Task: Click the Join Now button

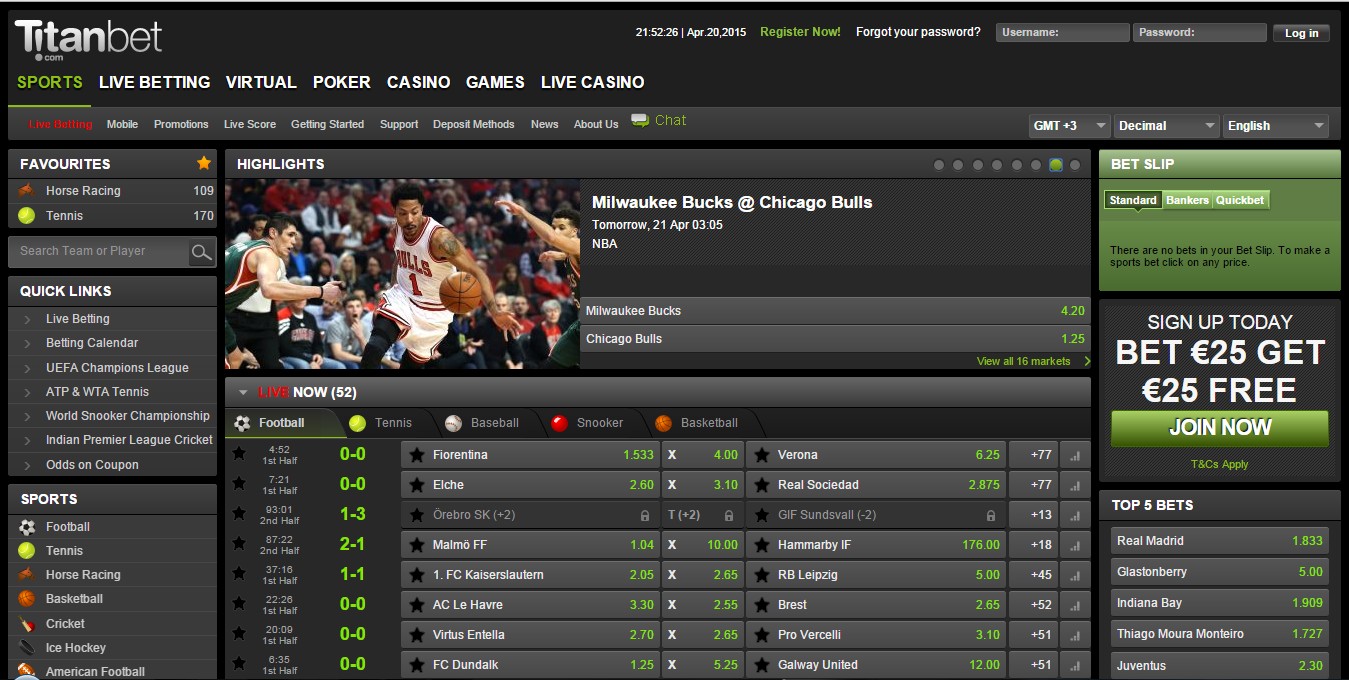Action: pyautogui.click(x=1220, y=428)
